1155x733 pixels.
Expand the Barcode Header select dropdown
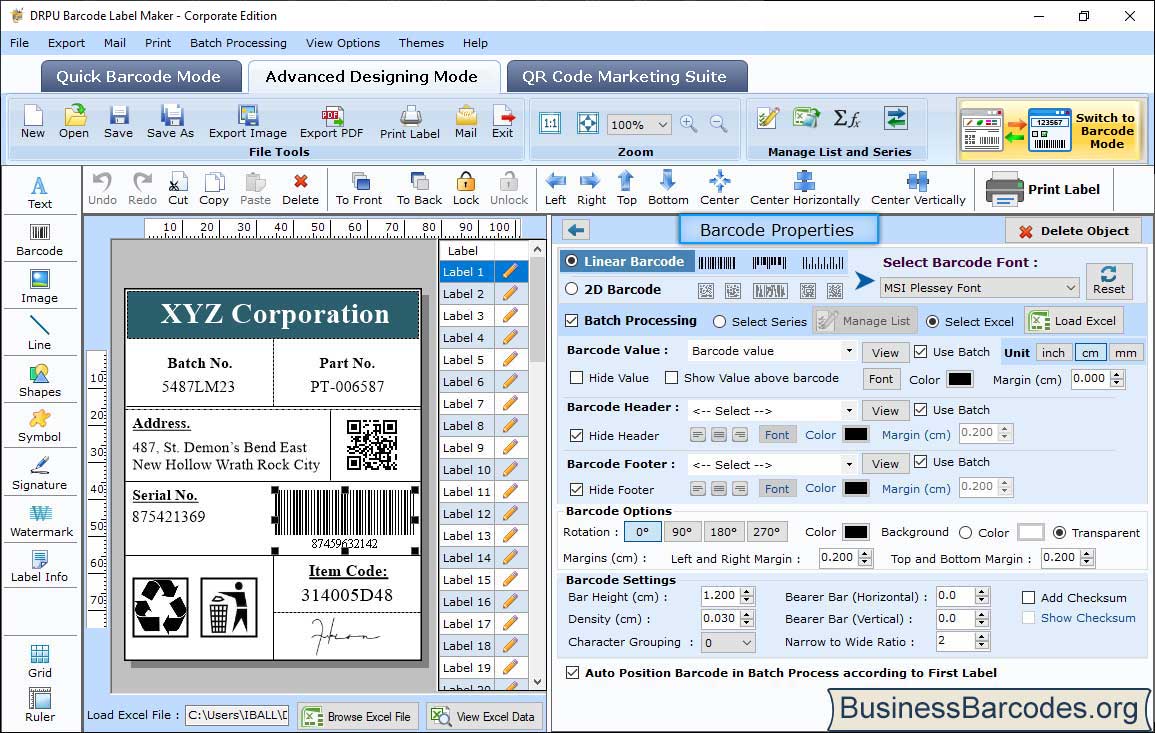[x=849, y=410]
